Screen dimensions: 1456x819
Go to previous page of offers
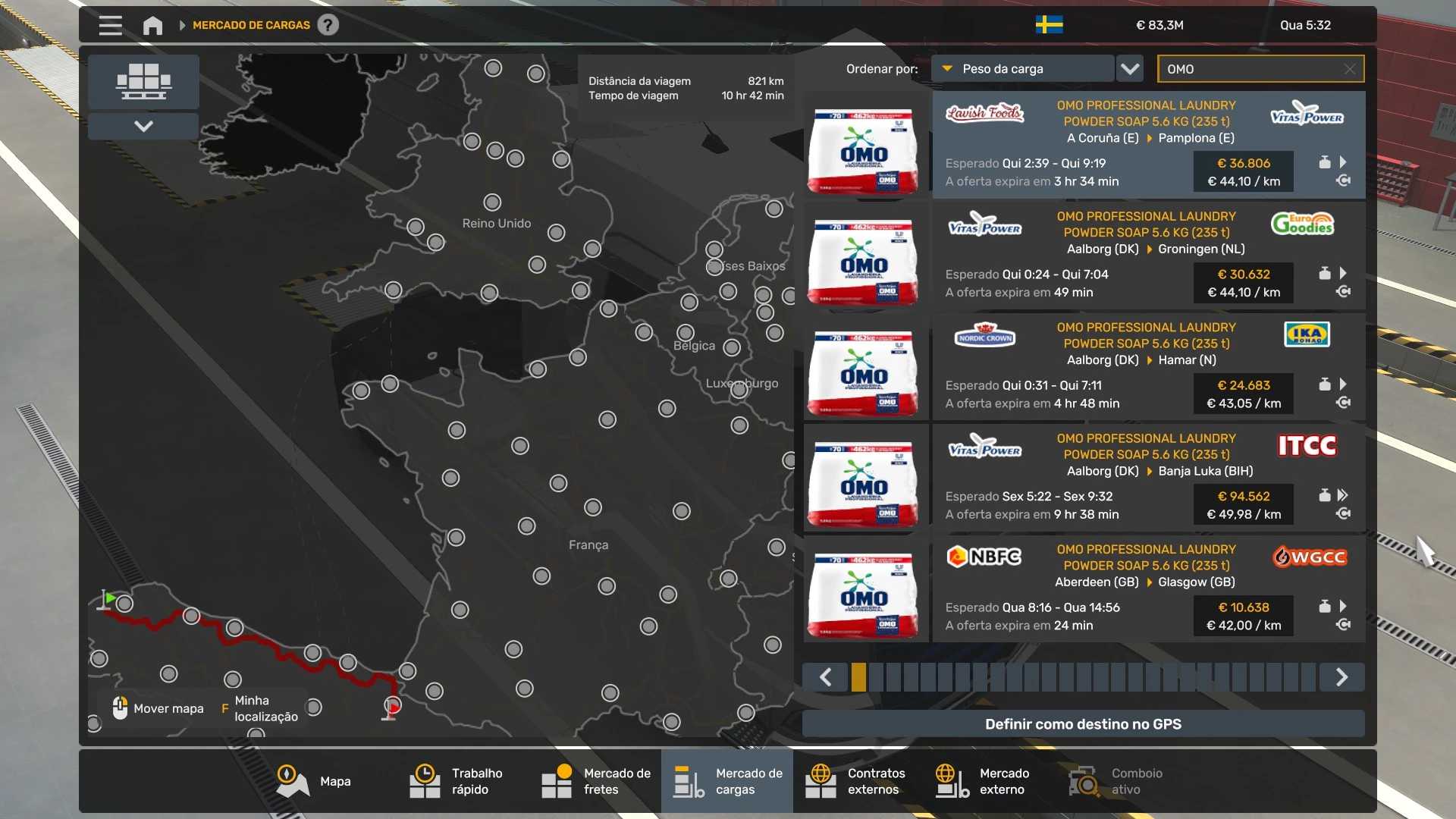pos(825,677)
